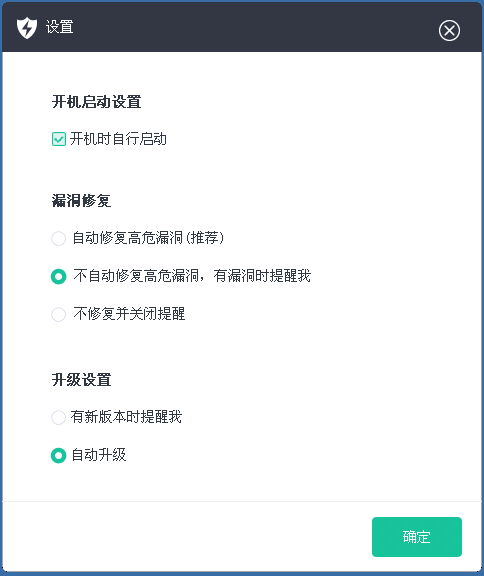Click the 开机启动设置 section heading
This screenshot has width=484, height=576.
point(97,101)
